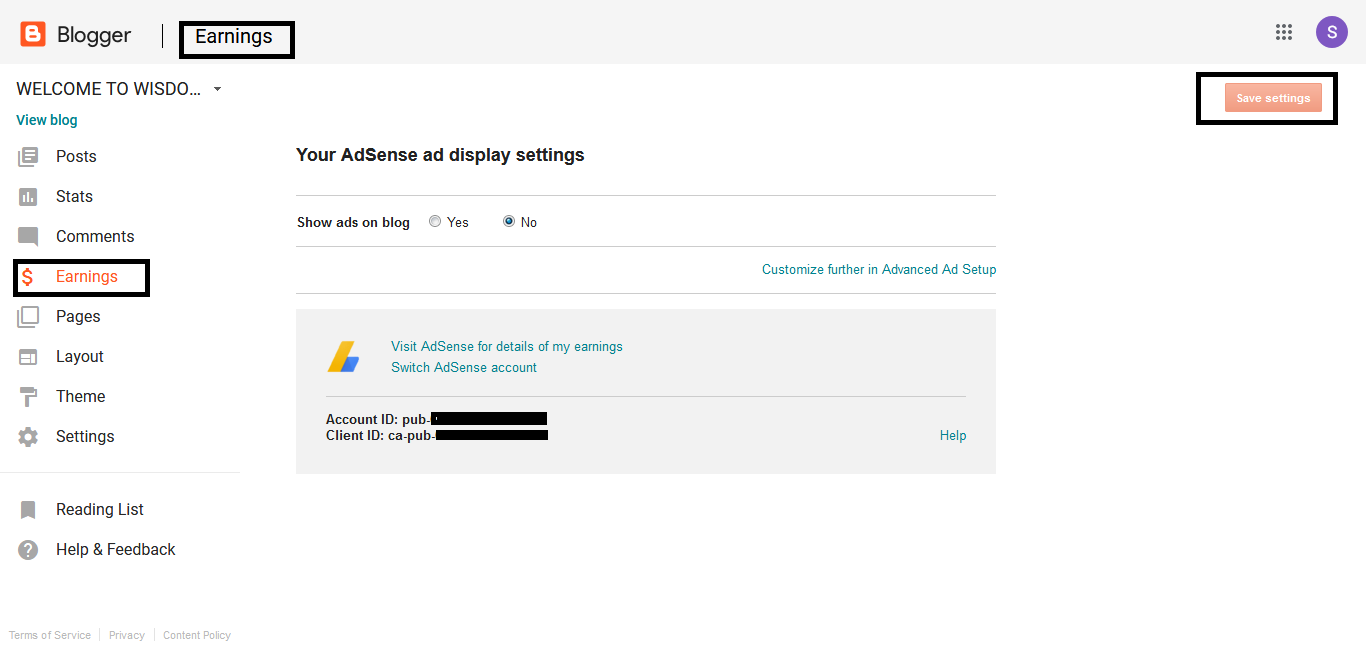
Task: Click the Comments speech bubble icon
Action: pos(28,237)
